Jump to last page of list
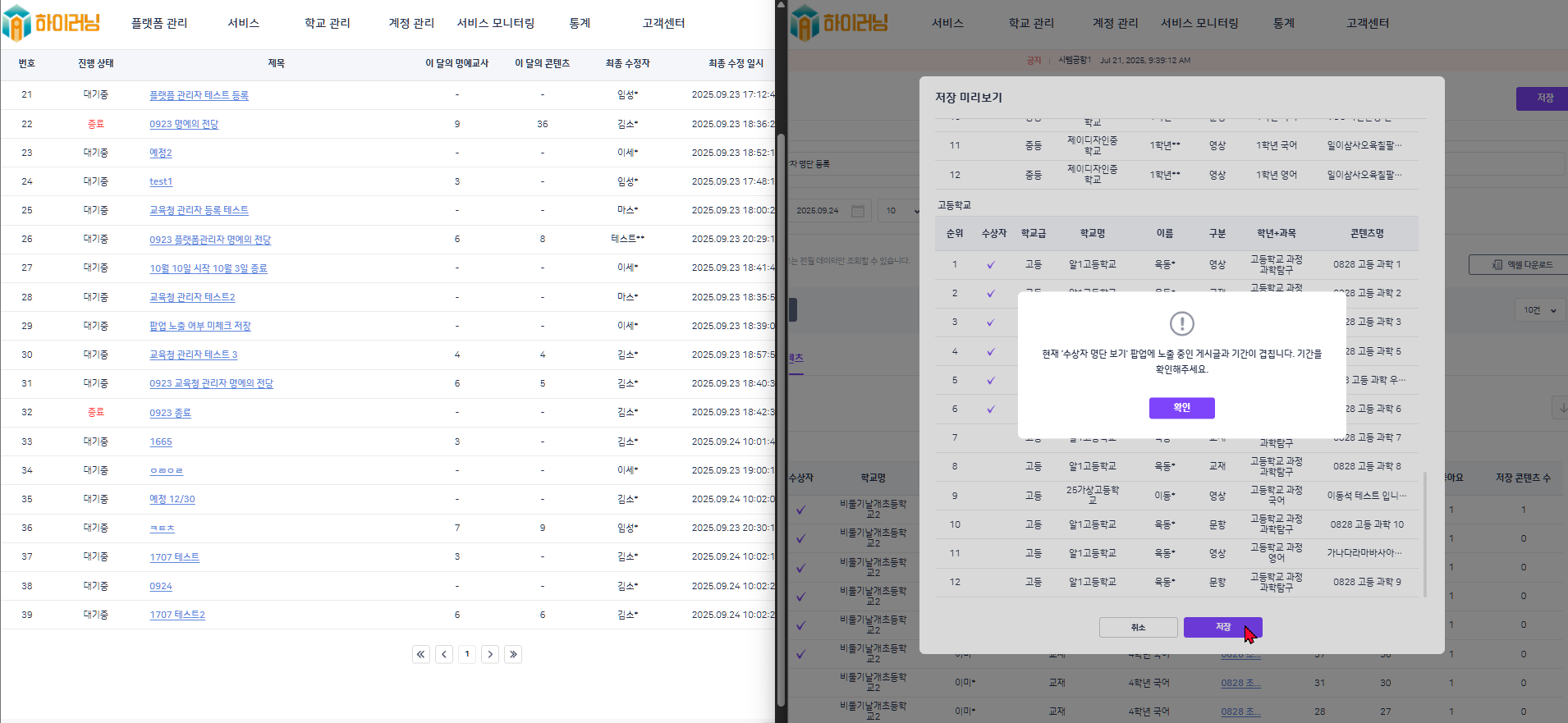The height and width of the screenshot is (723, 1568). pyautogui.click(x=513, y=654)
